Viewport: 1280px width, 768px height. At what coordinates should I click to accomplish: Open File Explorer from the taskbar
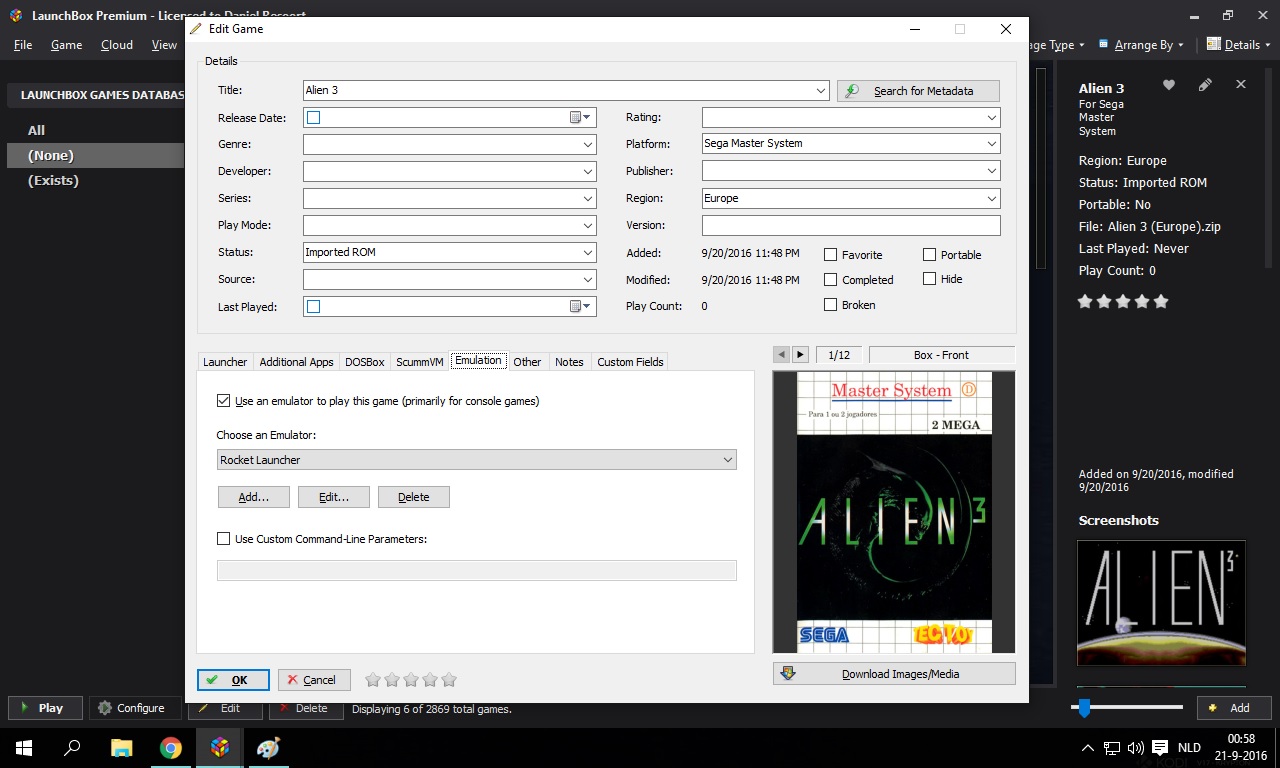click(x=121, y=747)
